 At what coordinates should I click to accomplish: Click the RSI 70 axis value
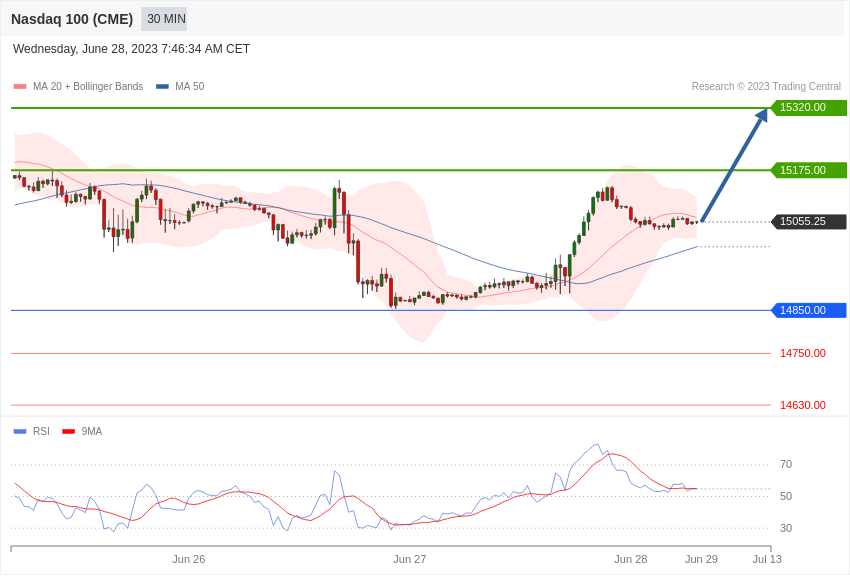pyautogui.click(x=786, y=464)
